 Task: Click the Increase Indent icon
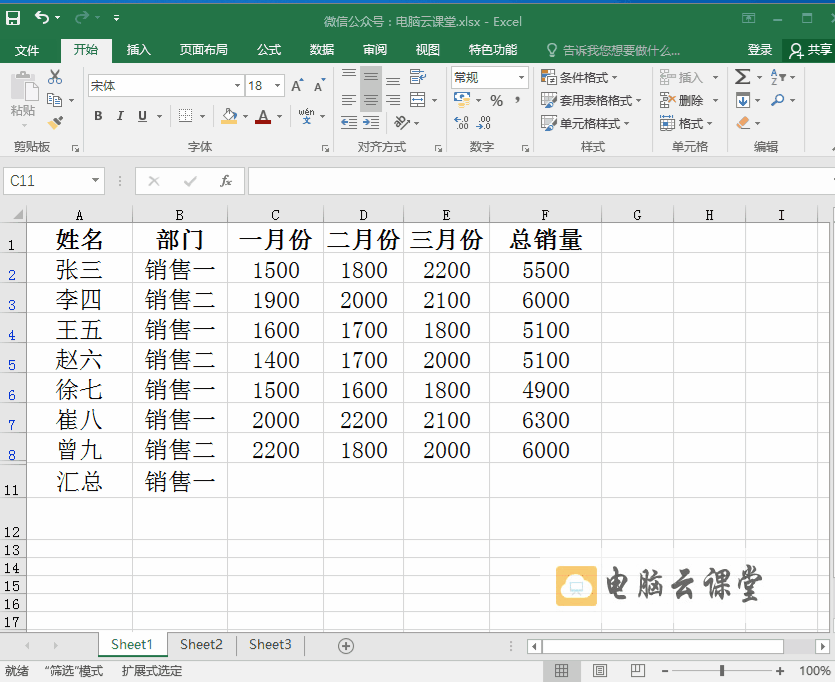371,123
